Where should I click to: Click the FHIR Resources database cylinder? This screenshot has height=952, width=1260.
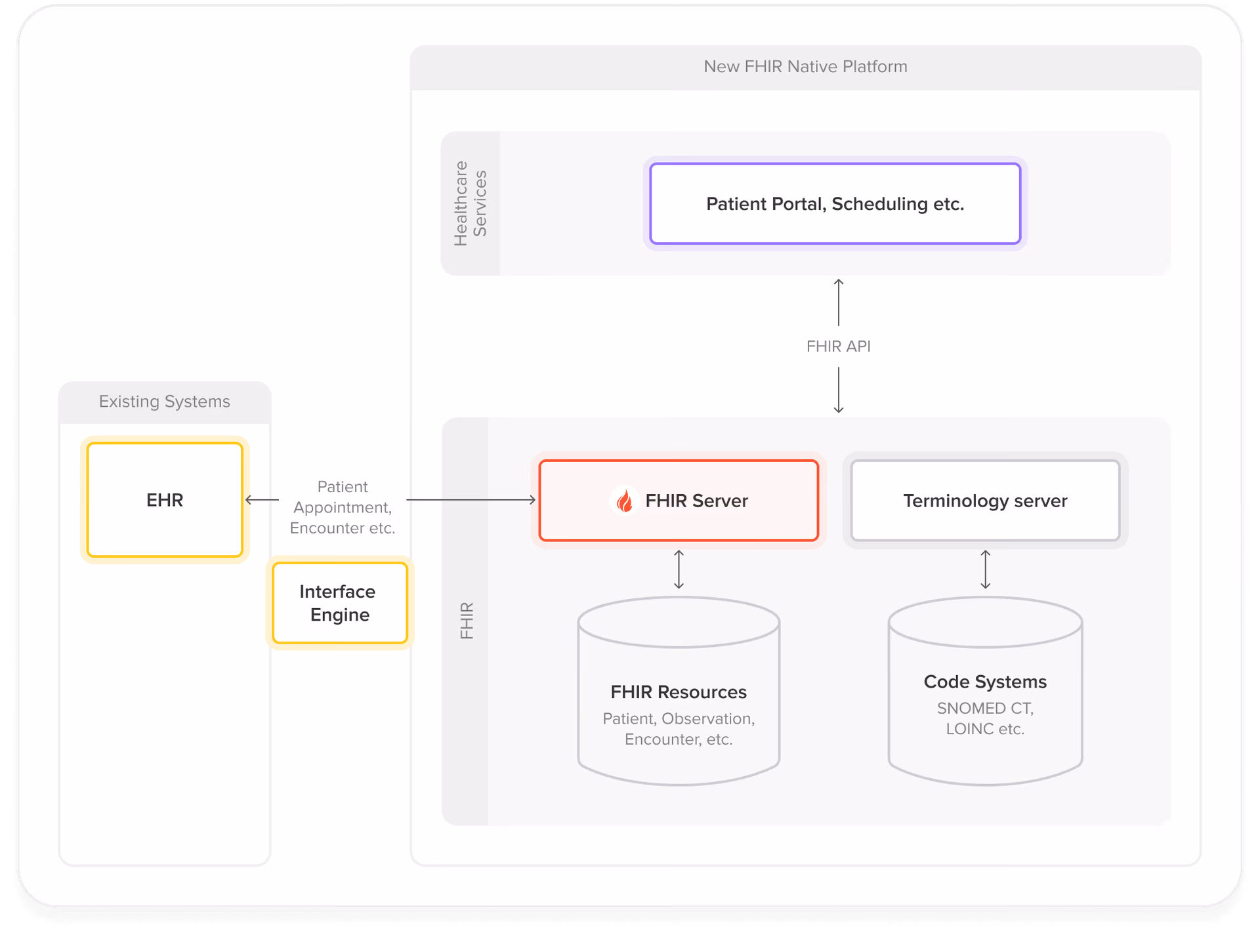pos(679,692)
